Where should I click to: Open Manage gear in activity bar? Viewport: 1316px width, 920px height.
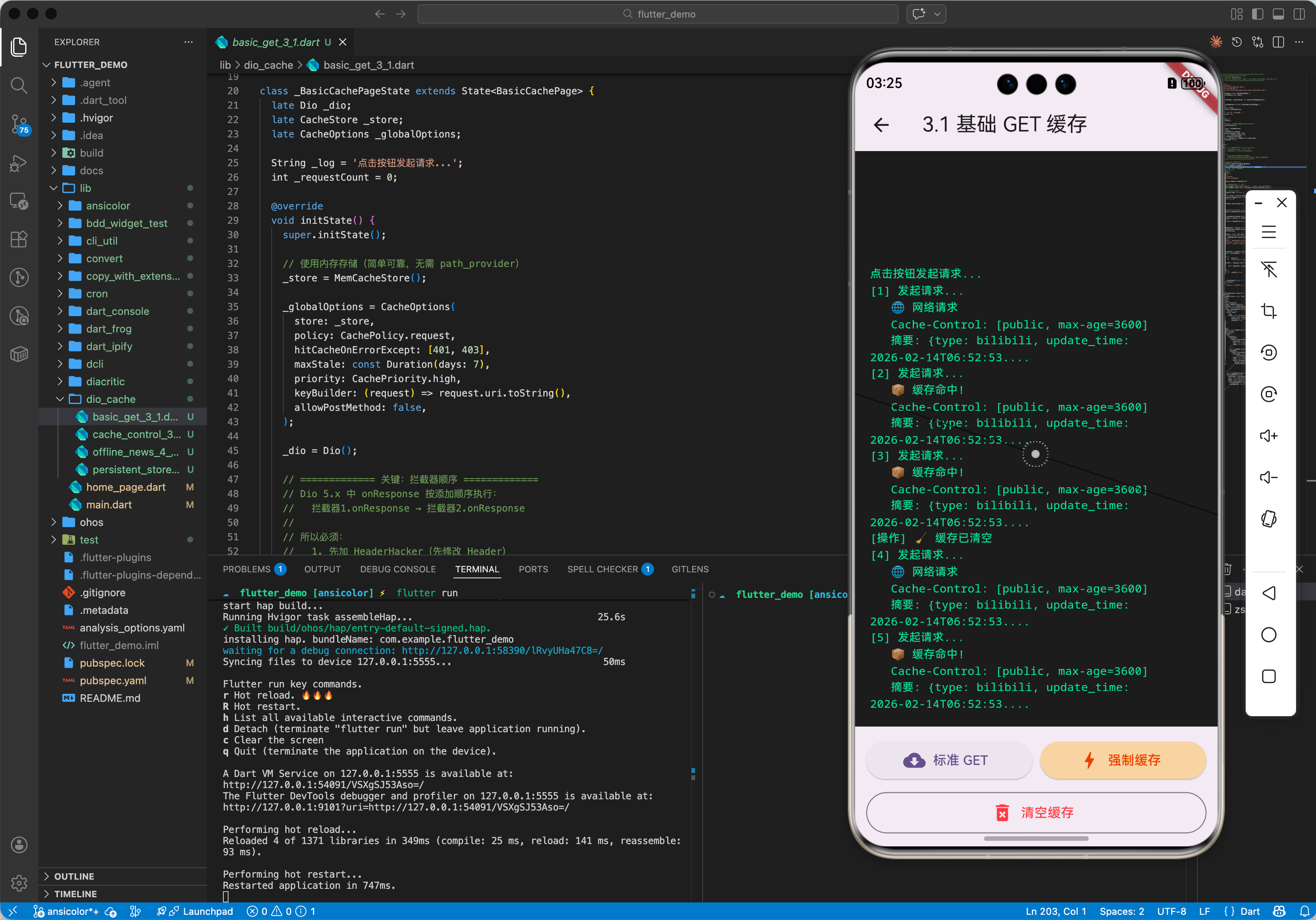(x=19, y=883)
